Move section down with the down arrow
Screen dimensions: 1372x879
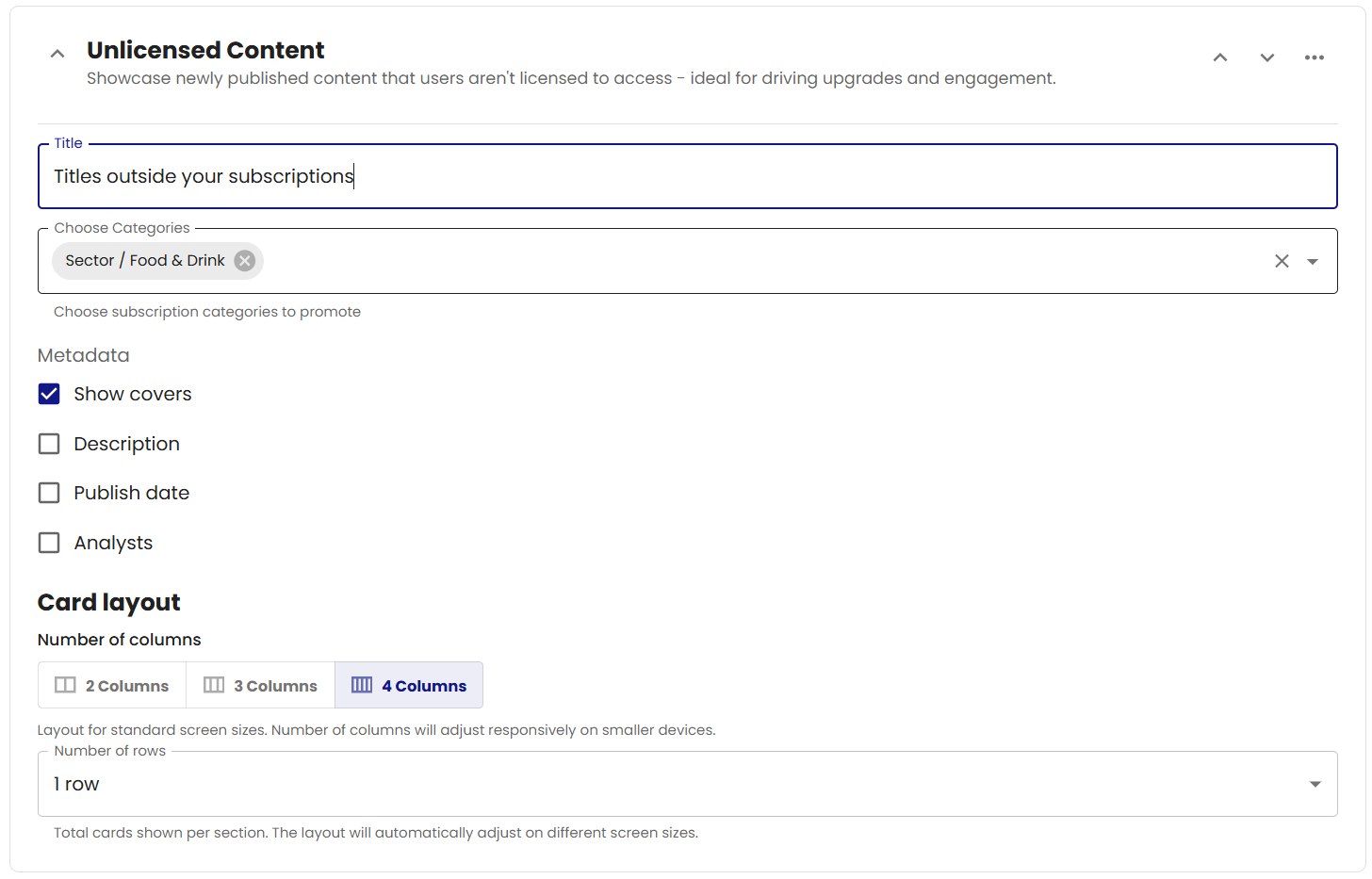pyautogui.click(x=1267, y=57)
